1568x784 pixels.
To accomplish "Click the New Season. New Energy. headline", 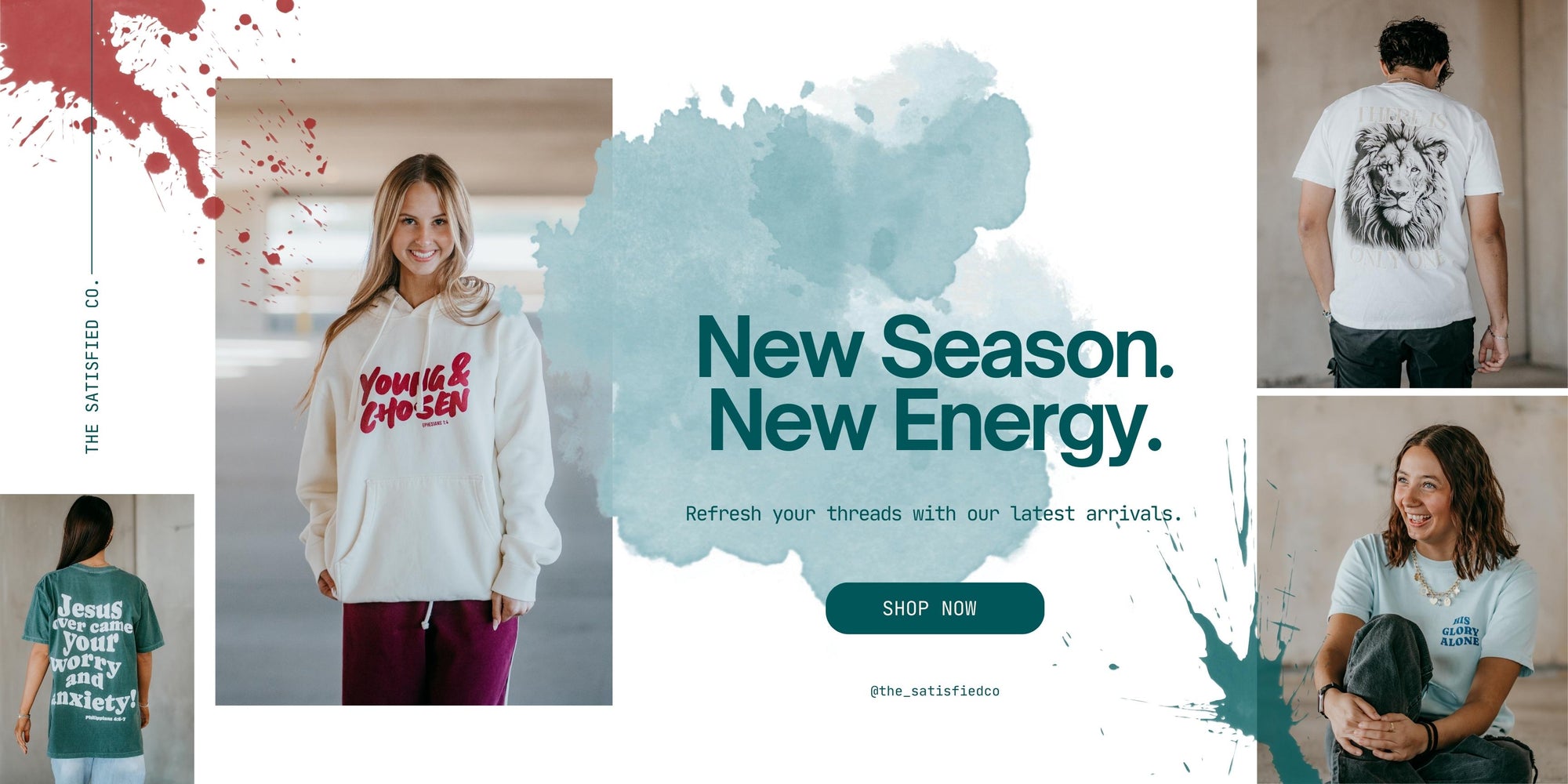I will click(x=935, y=384).
